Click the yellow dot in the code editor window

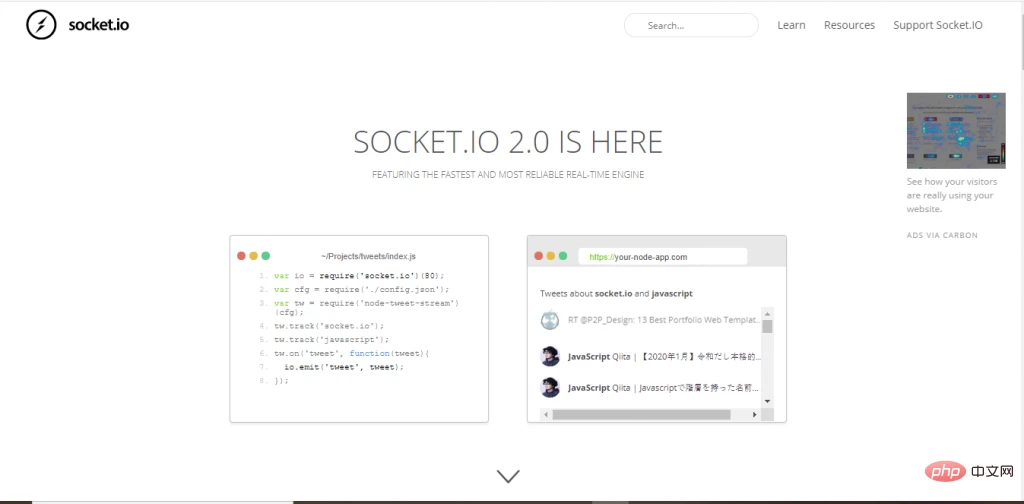tap(254, 256)
